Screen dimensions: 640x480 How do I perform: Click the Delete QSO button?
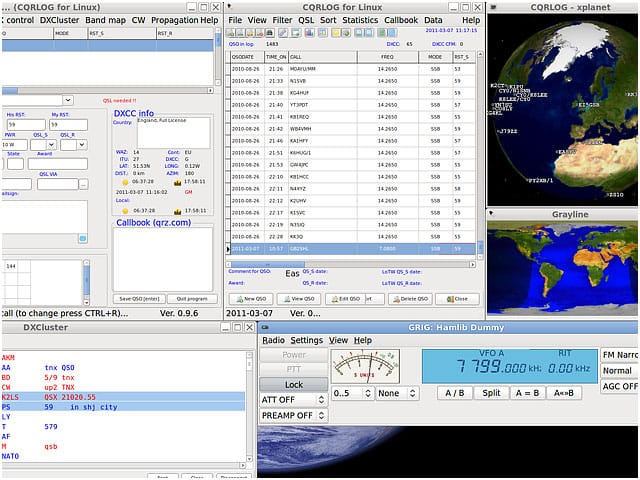(410, 299)
